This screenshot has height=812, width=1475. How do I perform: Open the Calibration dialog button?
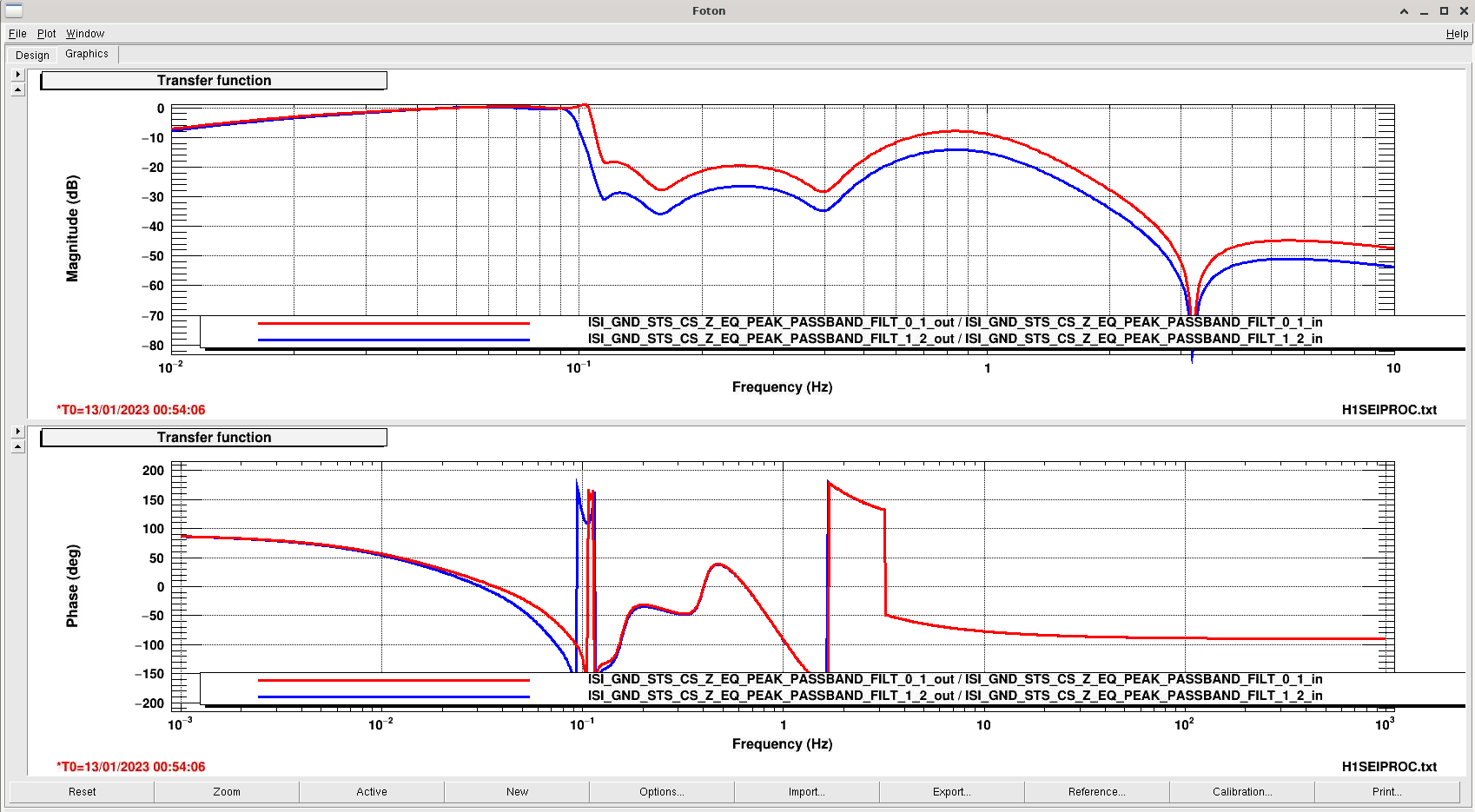[1242, 792]
